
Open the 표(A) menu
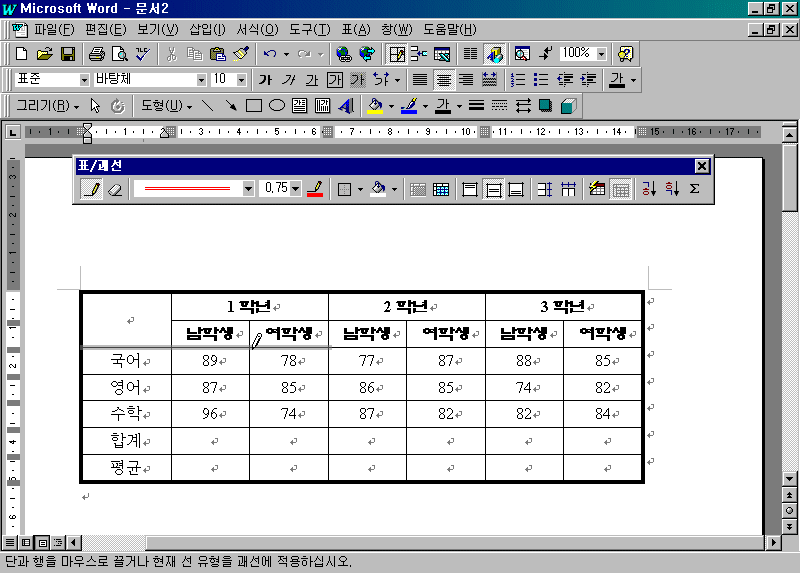click(x=356, y=30)
